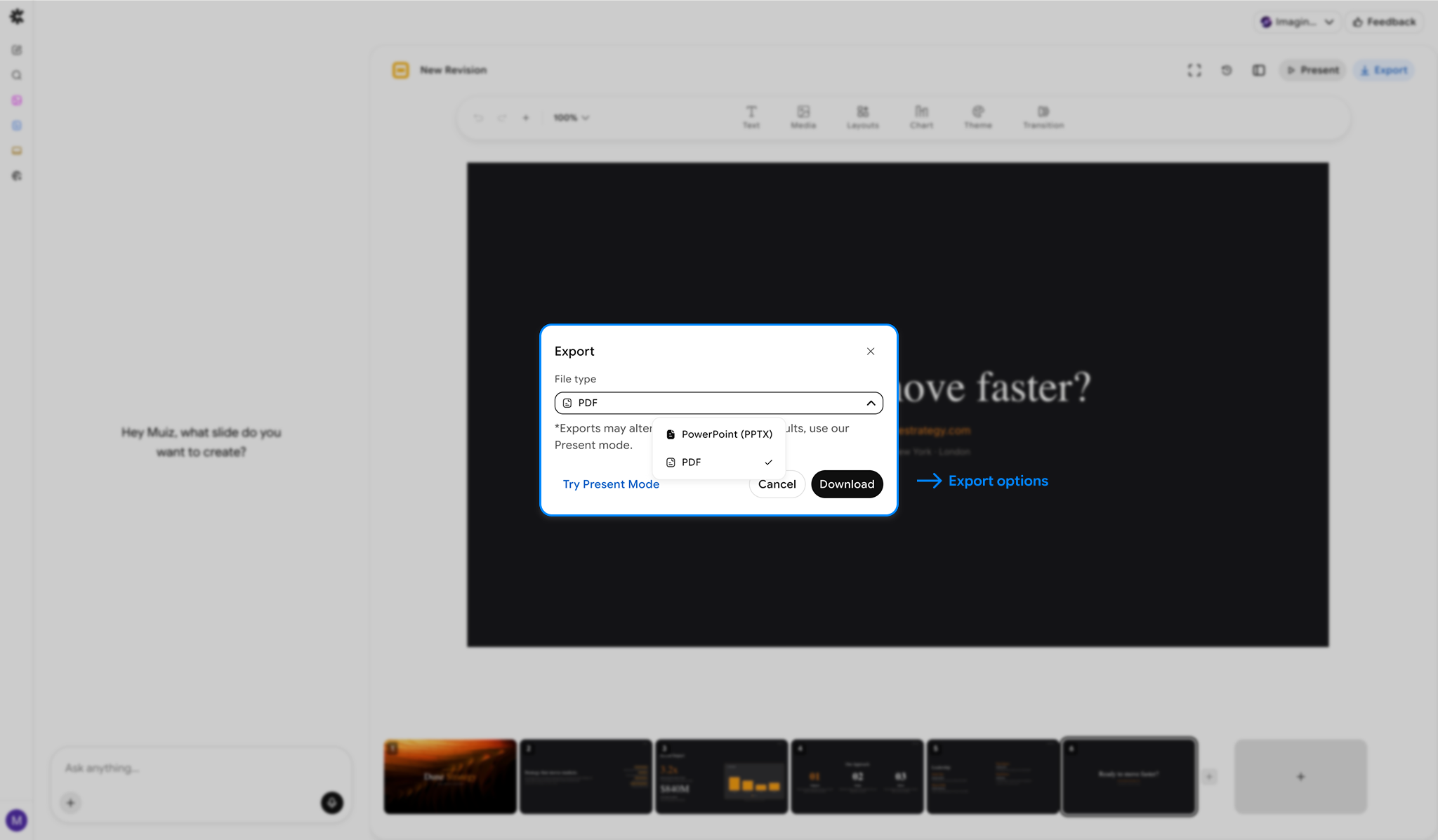Open the Try Present Mode link

pyautogui.click(x=611, y=484)
